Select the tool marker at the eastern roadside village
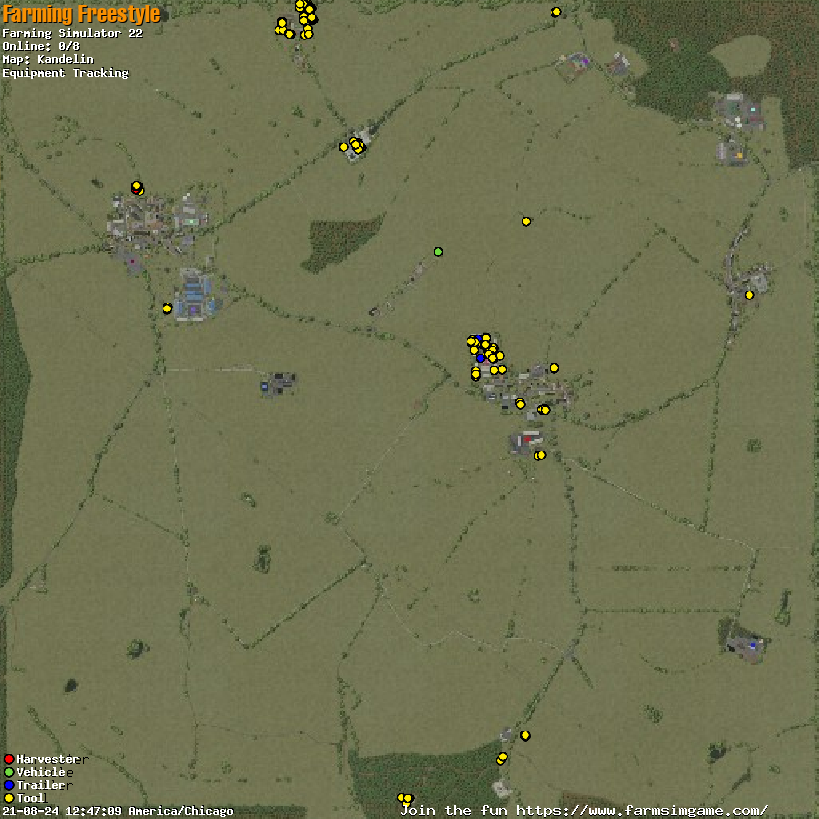The image size is (819, 819). click(749, 294)
